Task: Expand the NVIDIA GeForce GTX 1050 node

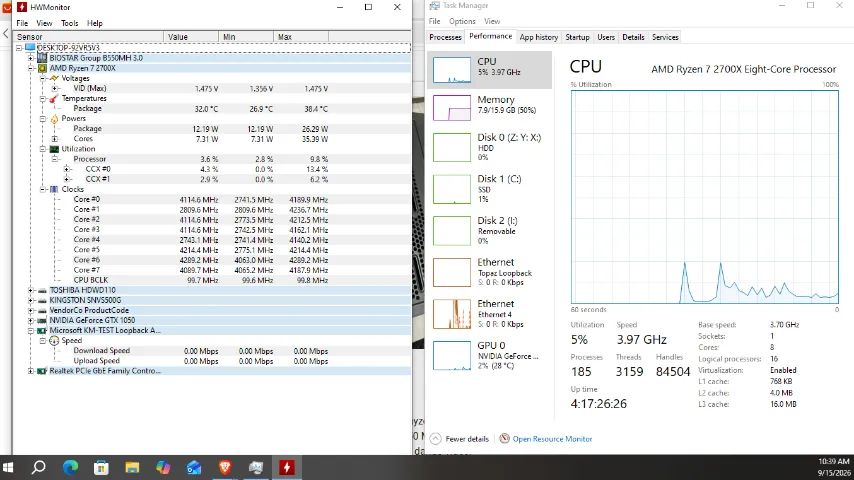Action: 31,320
